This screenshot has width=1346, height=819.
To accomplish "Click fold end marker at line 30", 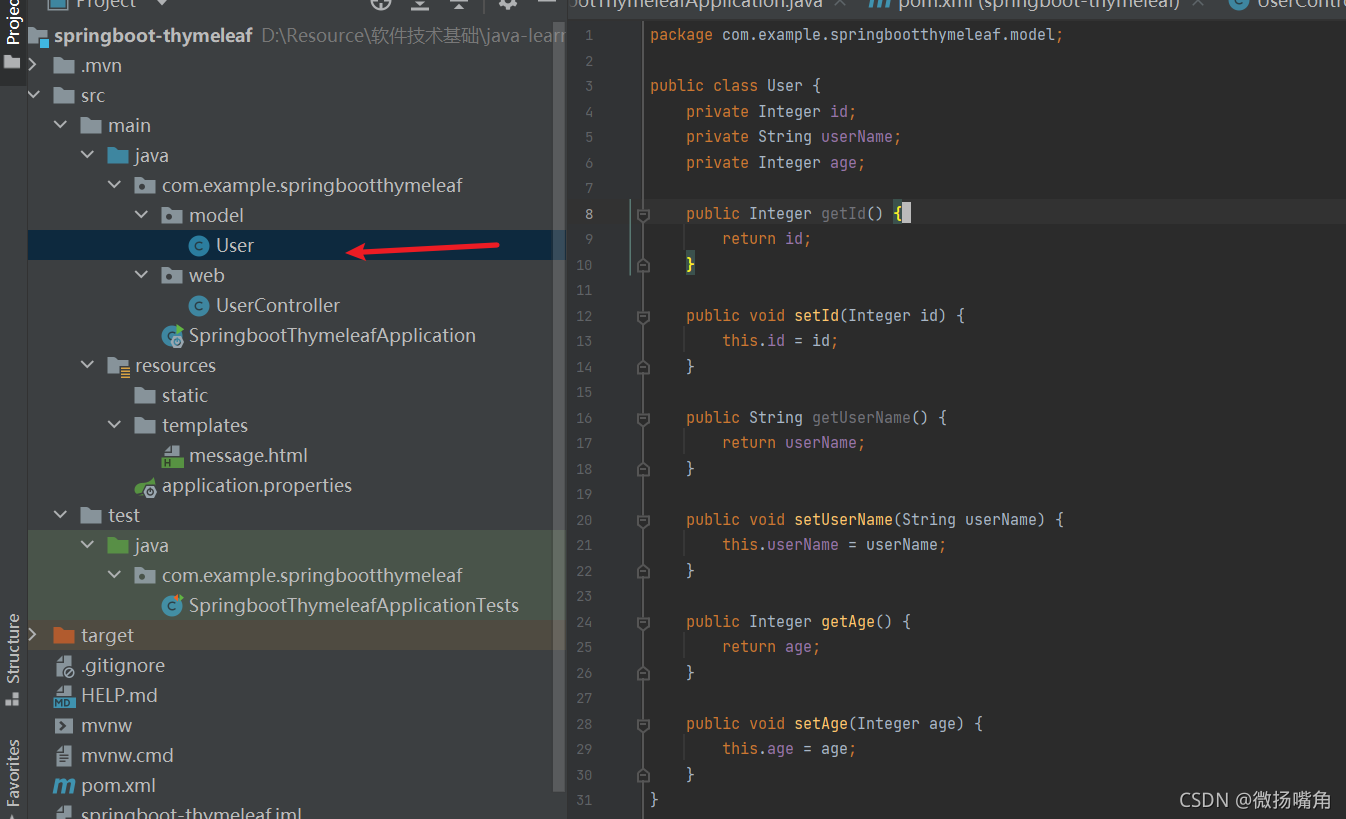I will [643, 775].
